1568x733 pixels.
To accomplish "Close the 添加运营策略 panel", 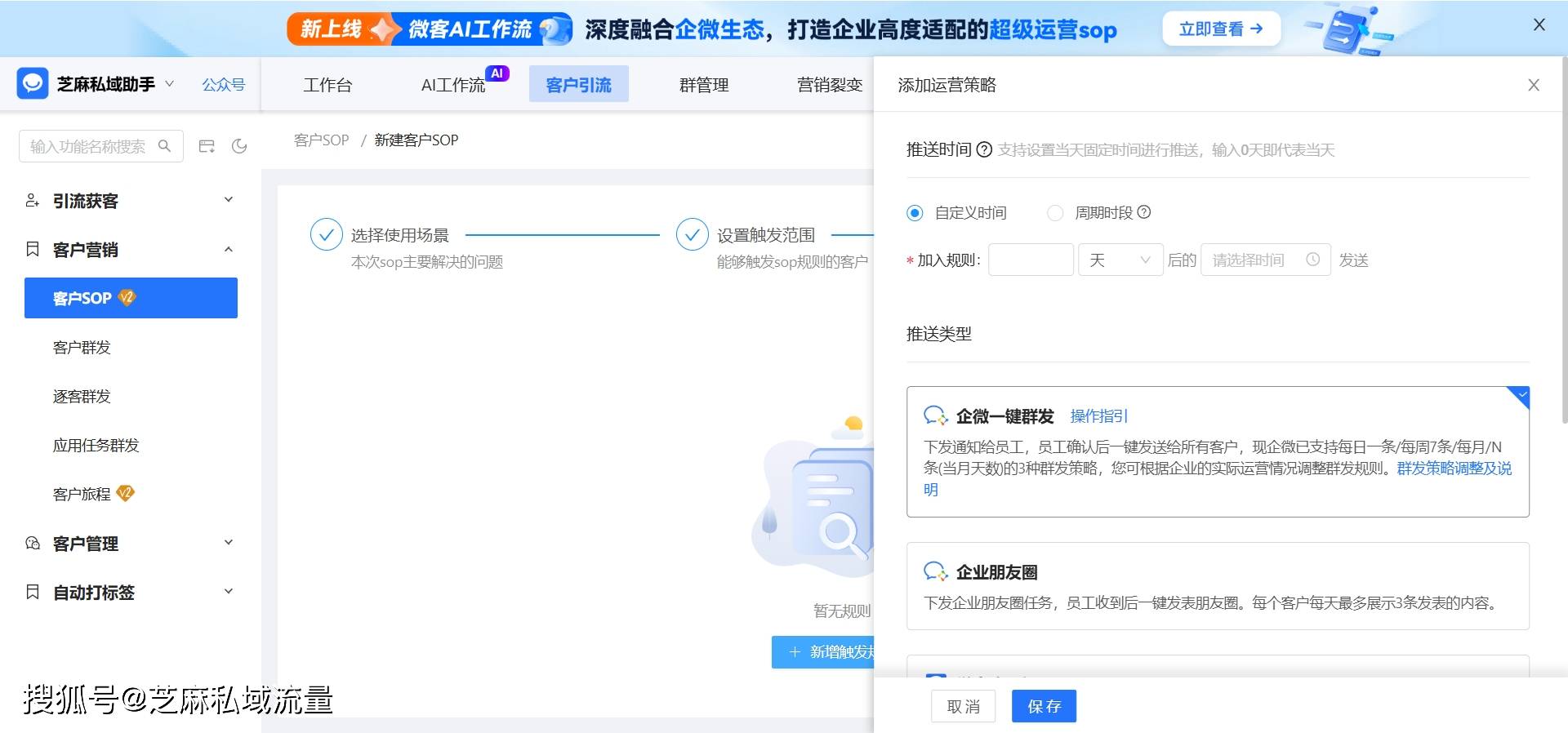I will click(x=1534, y=85).
